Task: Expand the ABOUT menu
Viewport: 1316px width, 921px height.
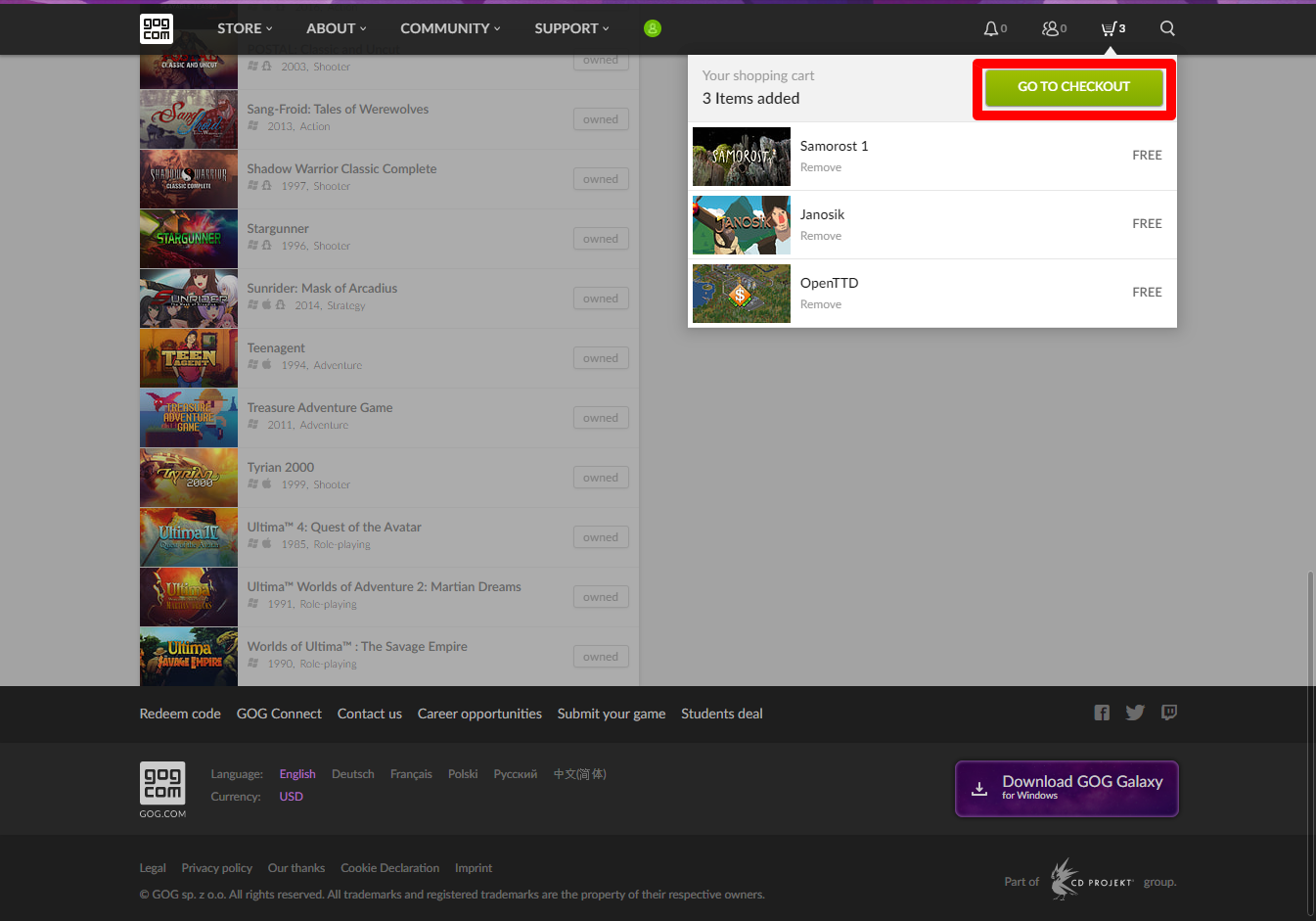Action: (337, 28)
